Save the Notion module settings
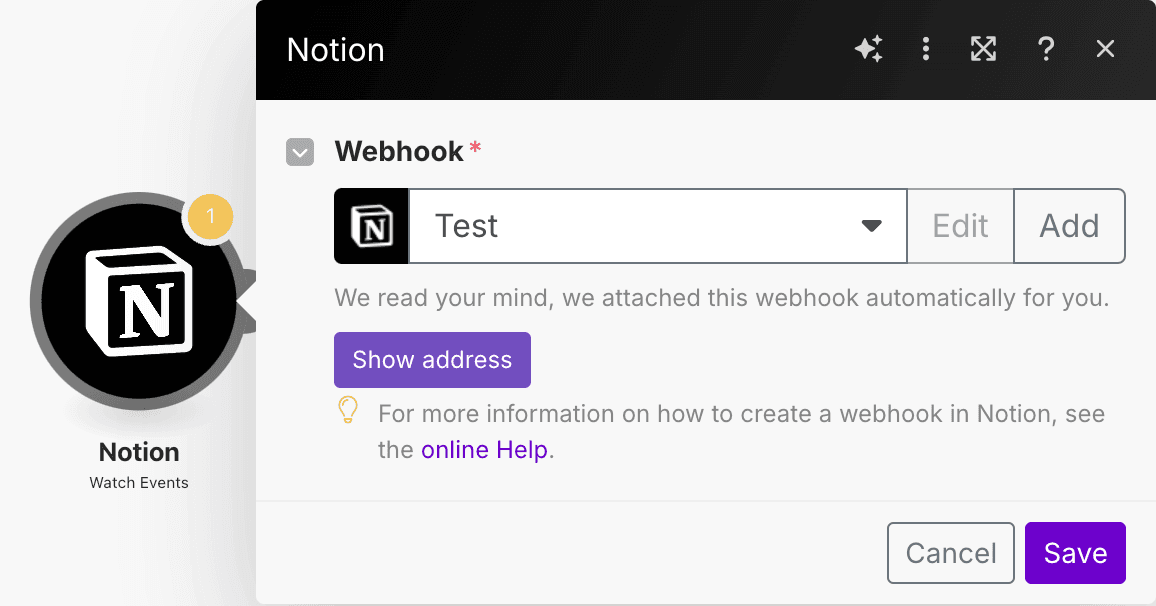Screen dimensions: 1156x606 (x=1075, y=553)
